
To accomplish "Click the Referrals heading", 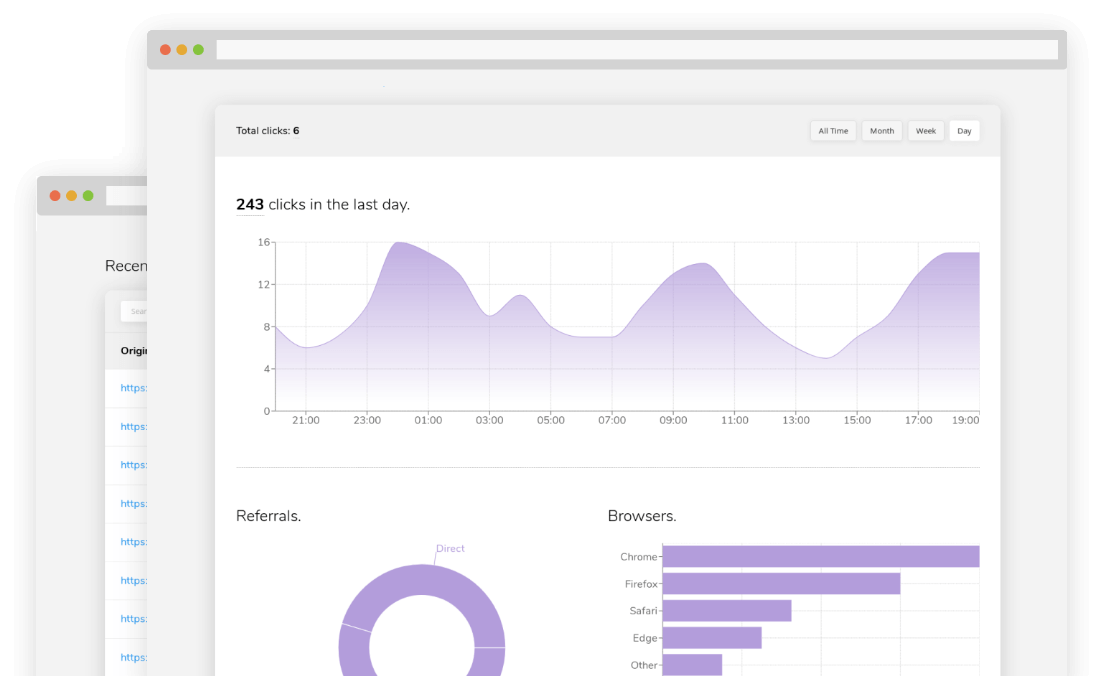I will pyautogui.click(x=268, y=516).
